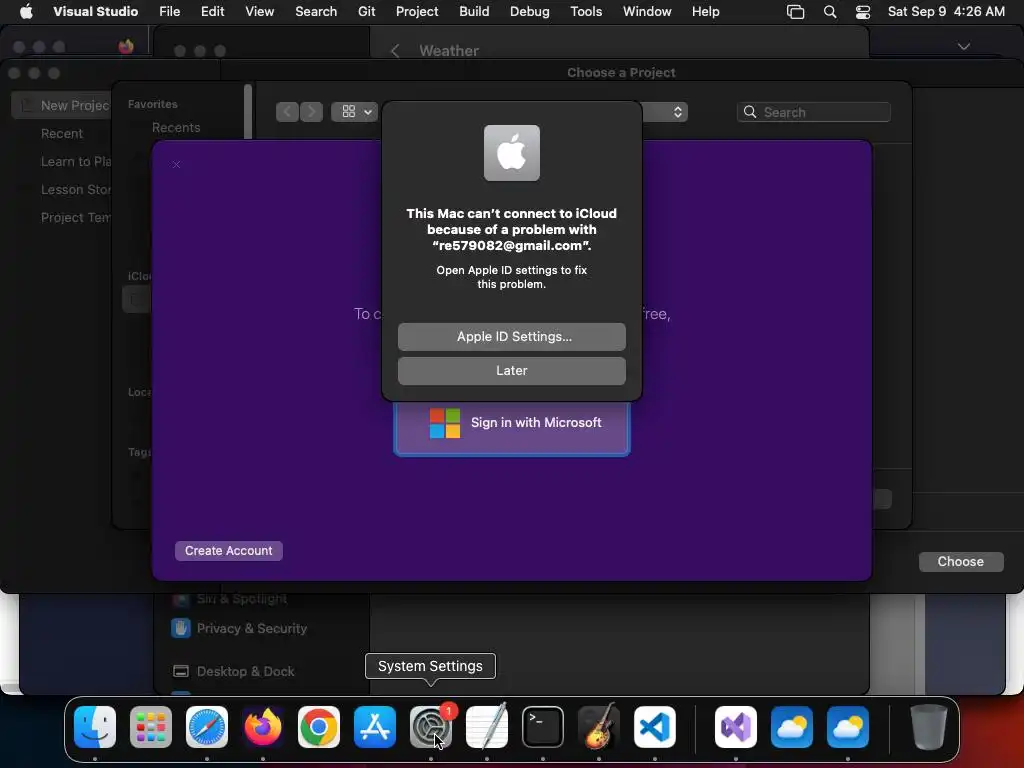Click the Microsoft logo on the sign-in button

[x=445, y=423]
